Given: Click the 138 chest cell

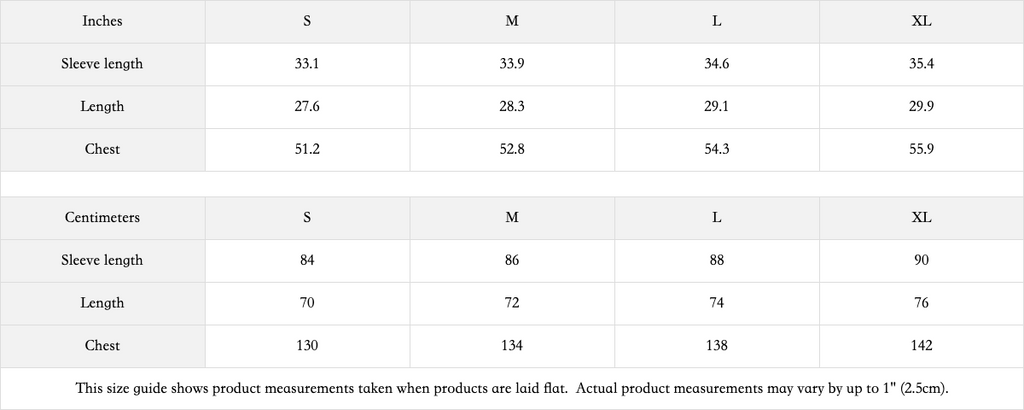Looking at the screenshot, I should click(717, 345).
